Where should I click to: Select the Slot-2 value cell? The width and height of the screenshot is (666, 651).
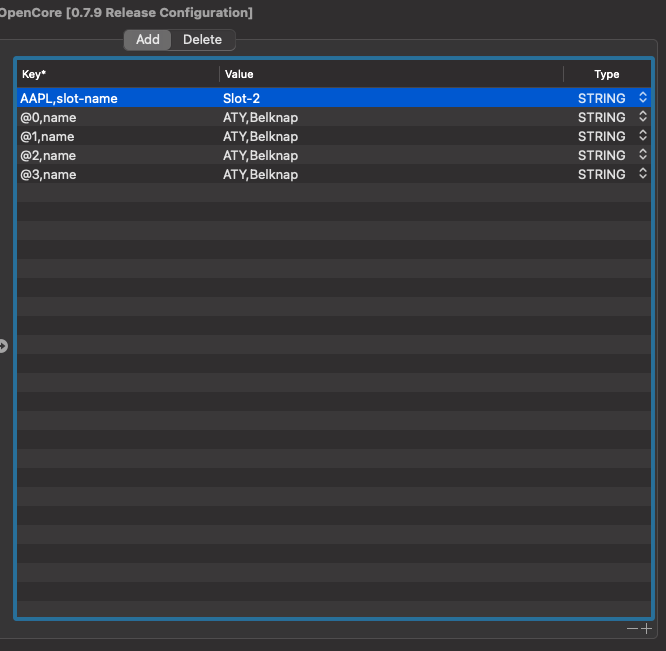coord(392,98)
